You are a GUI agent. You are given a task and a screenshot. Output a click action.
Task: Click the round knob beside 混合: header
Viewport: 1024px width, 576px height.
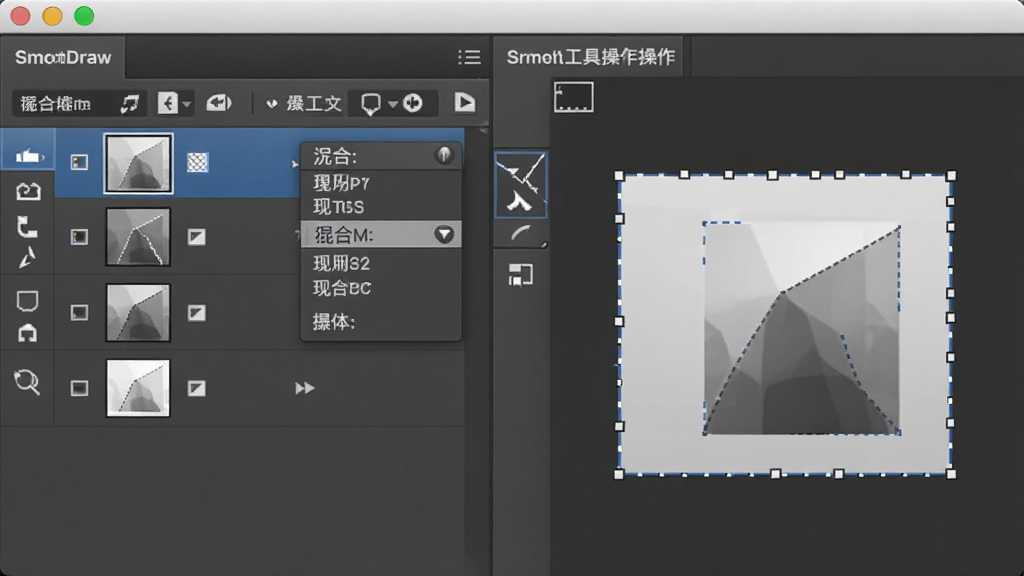(x=444, y=155)
